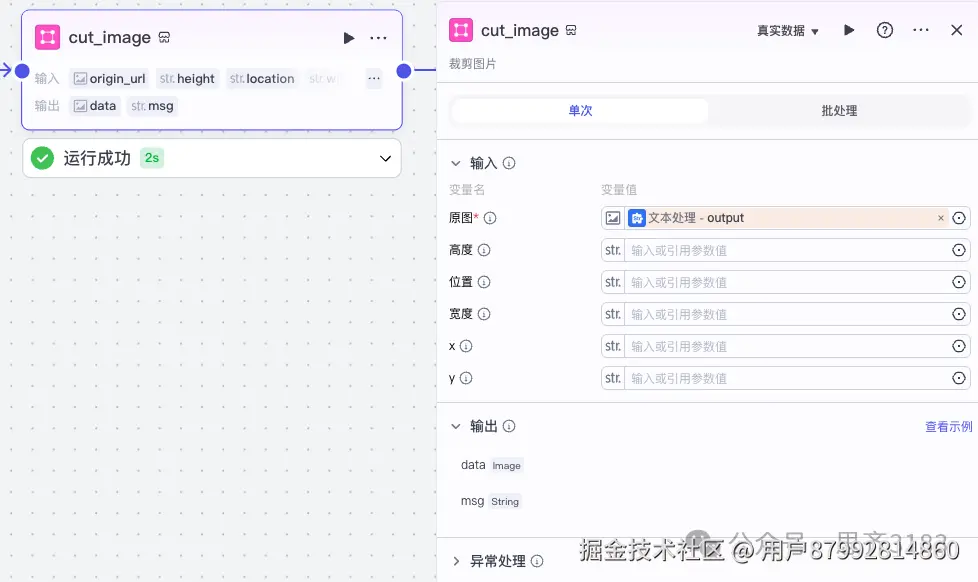This screenshot has height=582, width=978.
Task: Click the node's right output connector
Action: (404, 70)
